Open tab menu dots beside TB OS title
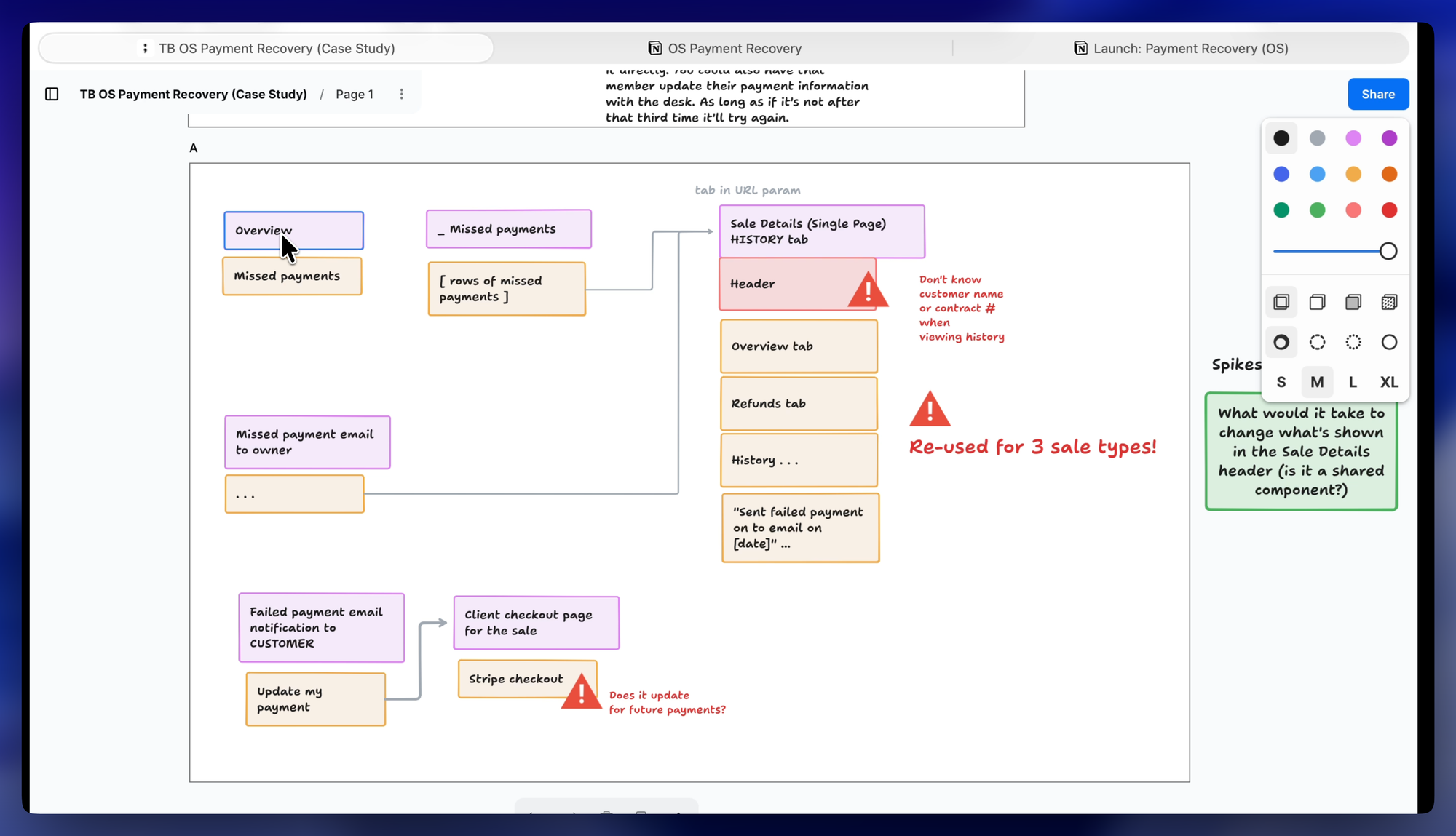The width and height of the screenshot is (1456, 836). click(145, 48)
